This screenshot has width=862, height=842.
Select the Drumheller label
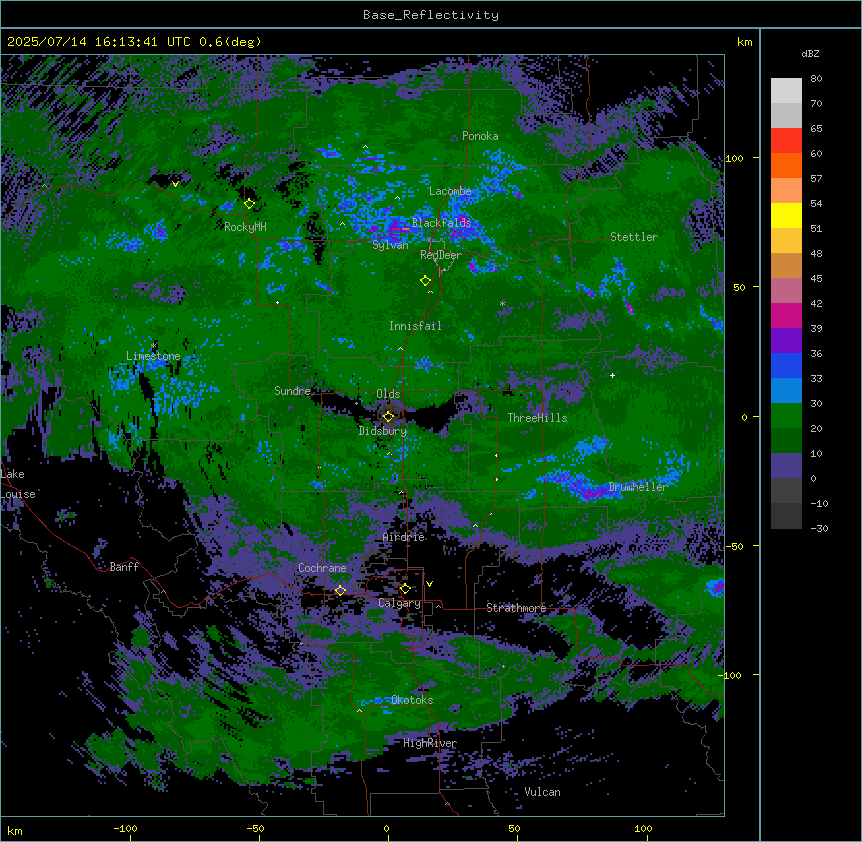click(x=638, y=487)
